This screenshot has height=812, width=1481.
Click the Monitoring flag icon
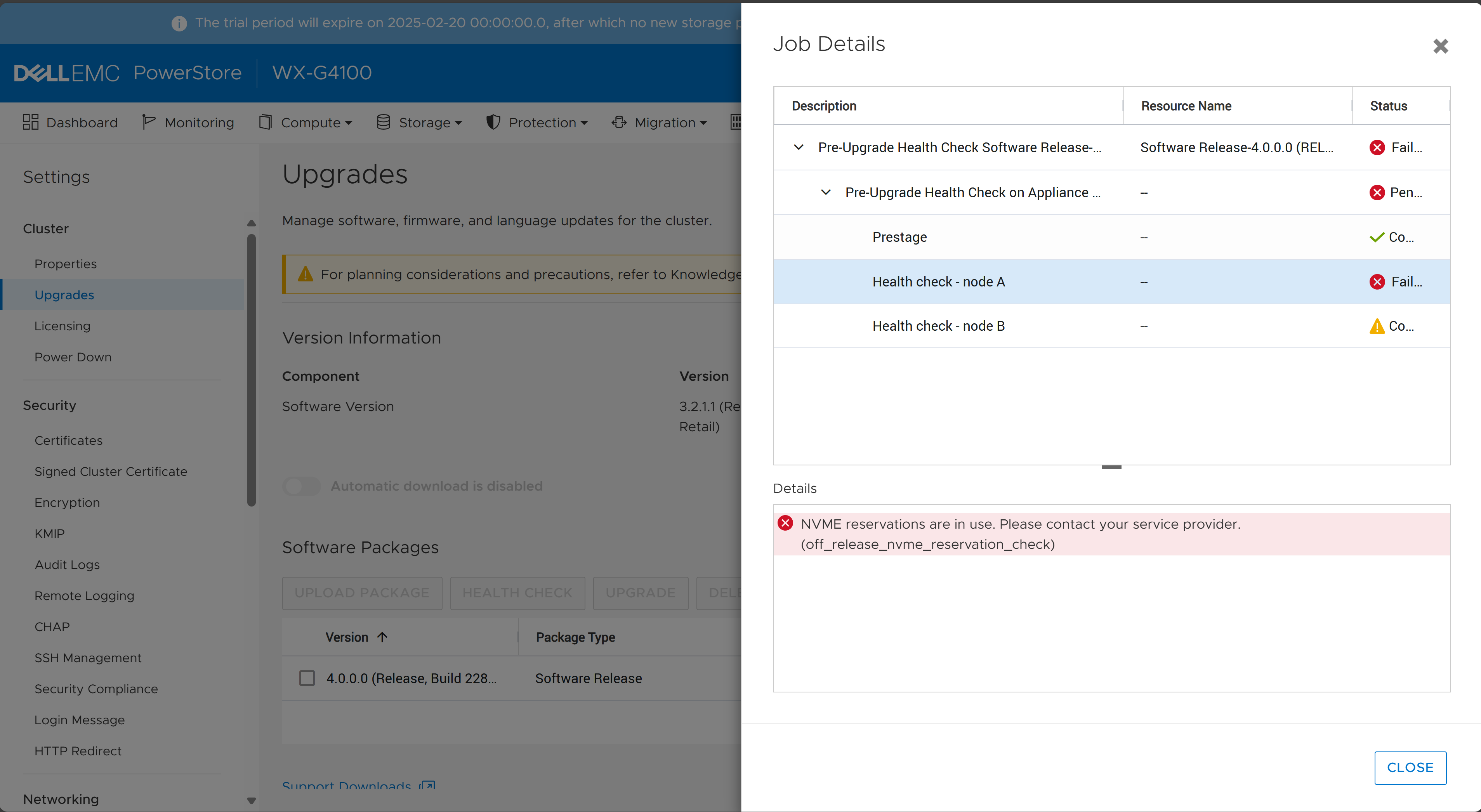[x=148, y=122]
